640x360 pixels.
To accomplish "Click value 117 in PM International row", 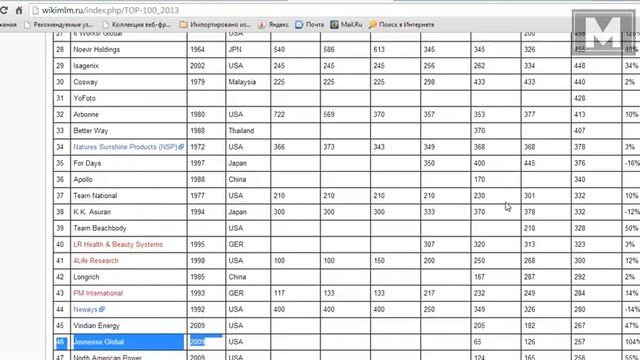I will (296, 293).
